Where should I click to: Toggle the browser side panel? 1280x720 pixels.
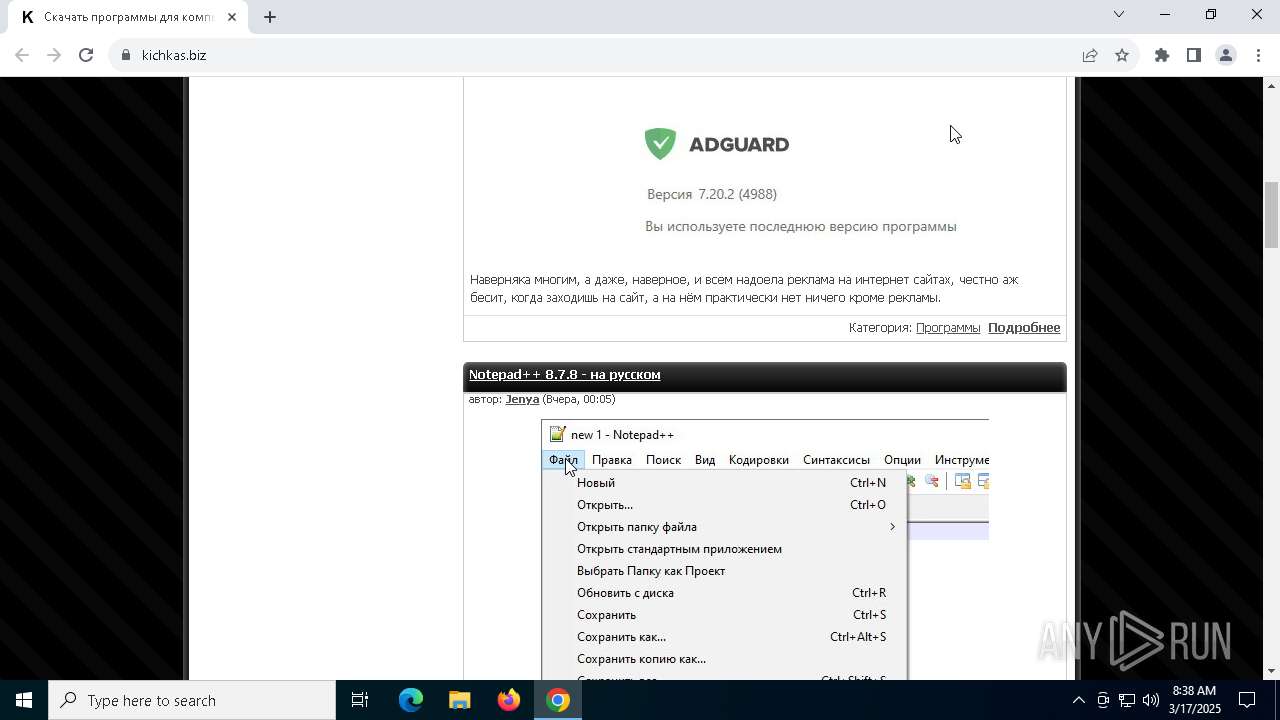click(x=1194, y=55)
